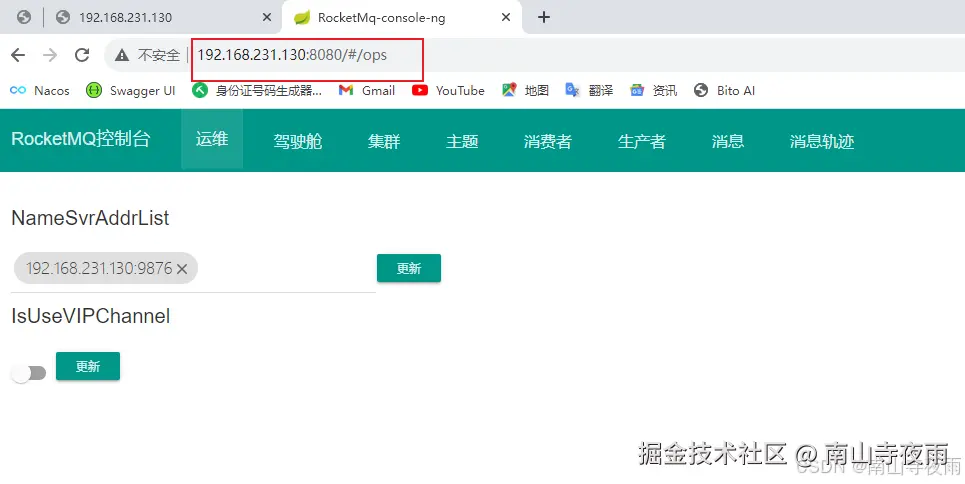Open the Nacos bookmark
The width and height of the screenshot is (965, 484).
(40, 91)
